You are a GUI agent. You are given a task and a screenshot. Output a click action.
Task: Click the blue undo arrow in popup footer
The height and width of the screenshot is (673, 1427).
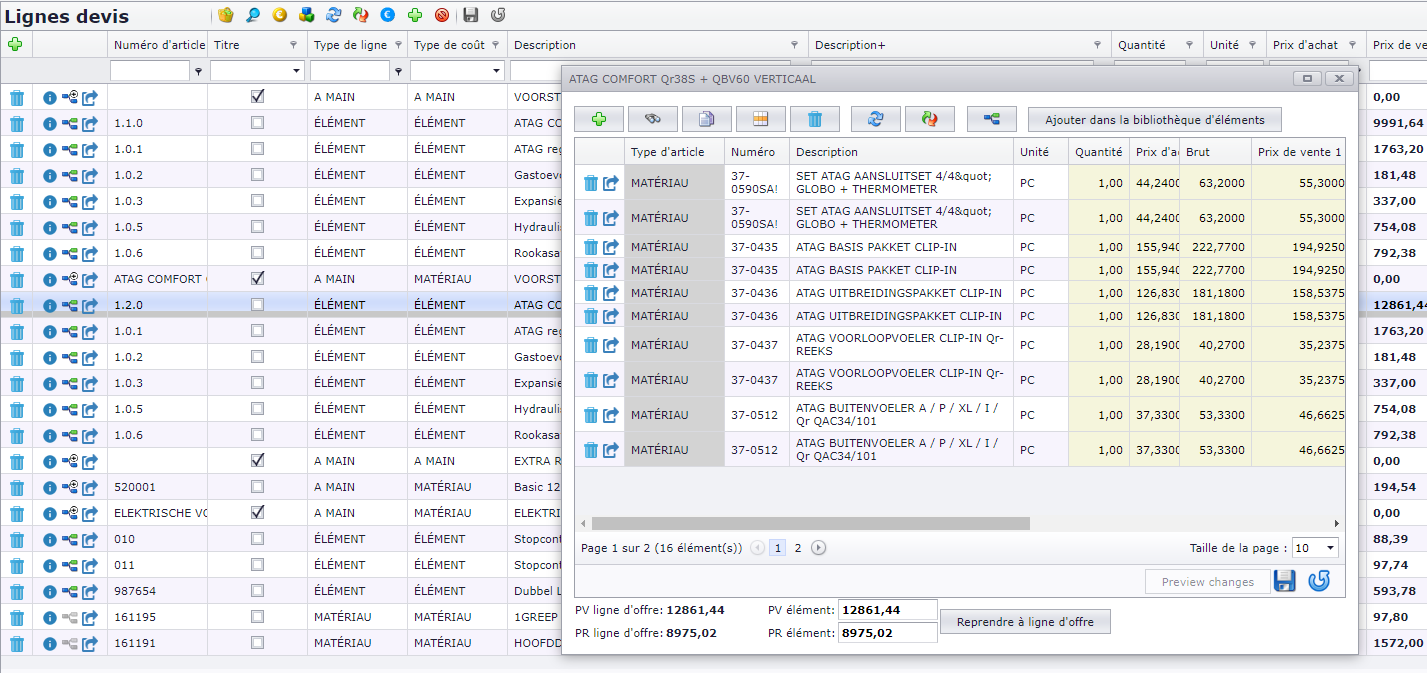(x=1319, y=581)
